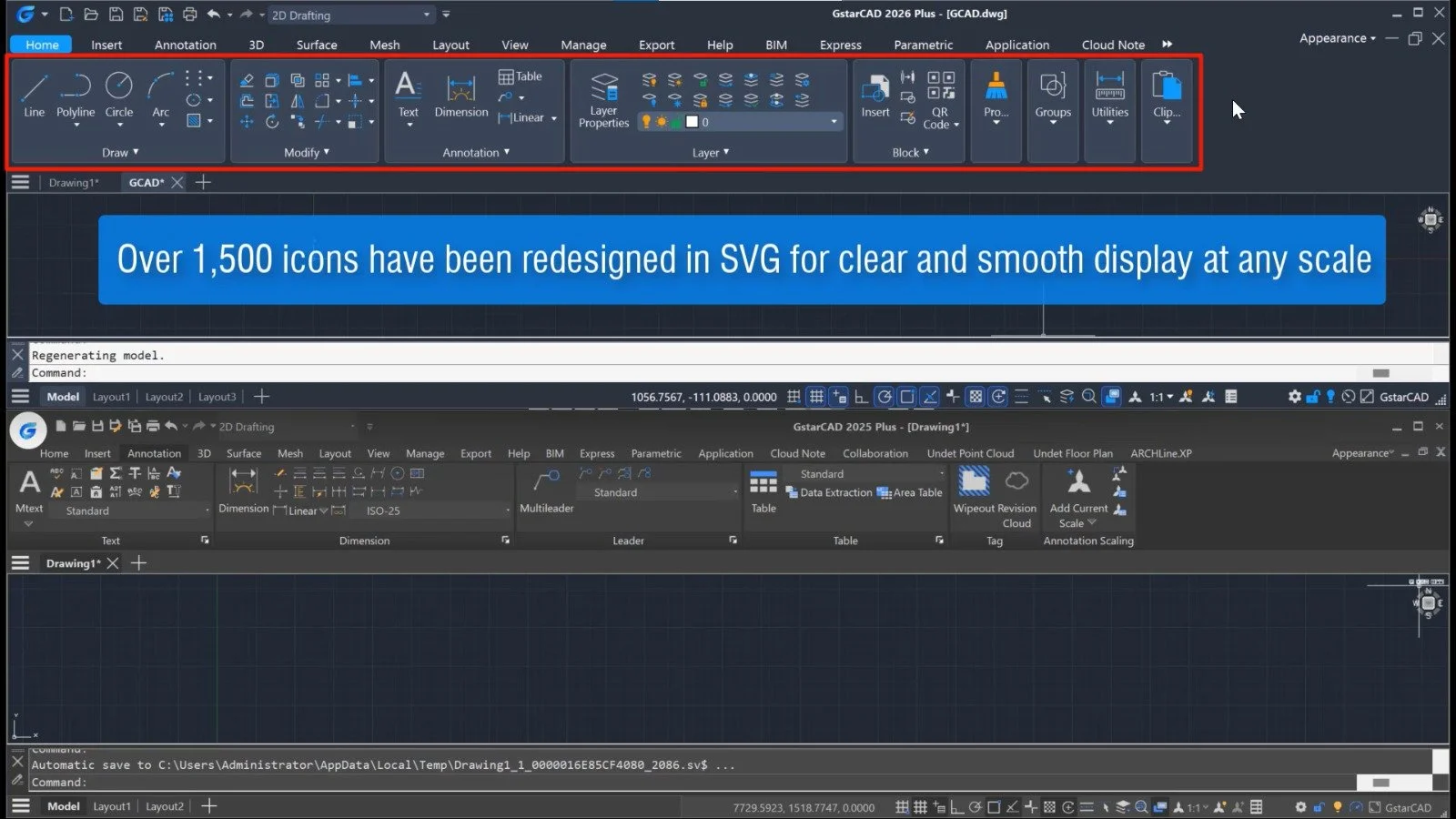Image resolution: width=1456 pixels, height=819 pixels.
Task: Select the Line tool in the Draw panel
Action: pos(34,95)
